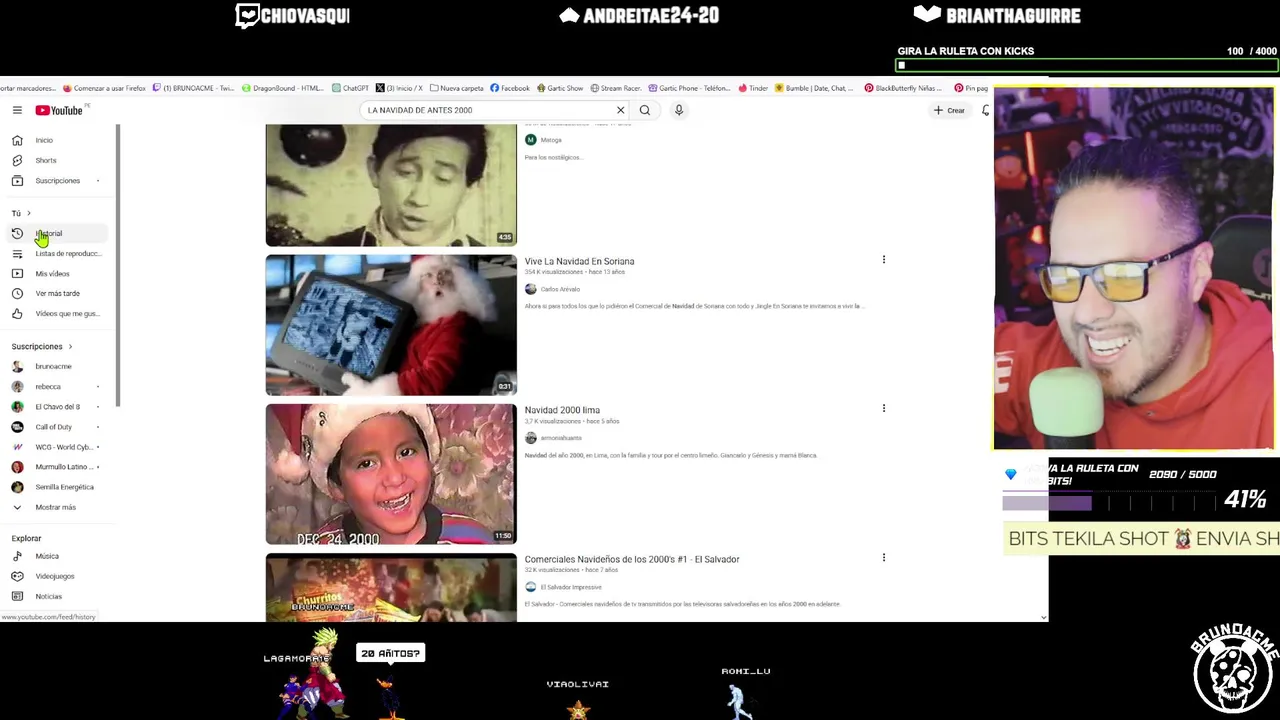Play Navidad 2000 lima thumbnail
The width and height of the screenshot is (1280, 720).
pos(391,474)
